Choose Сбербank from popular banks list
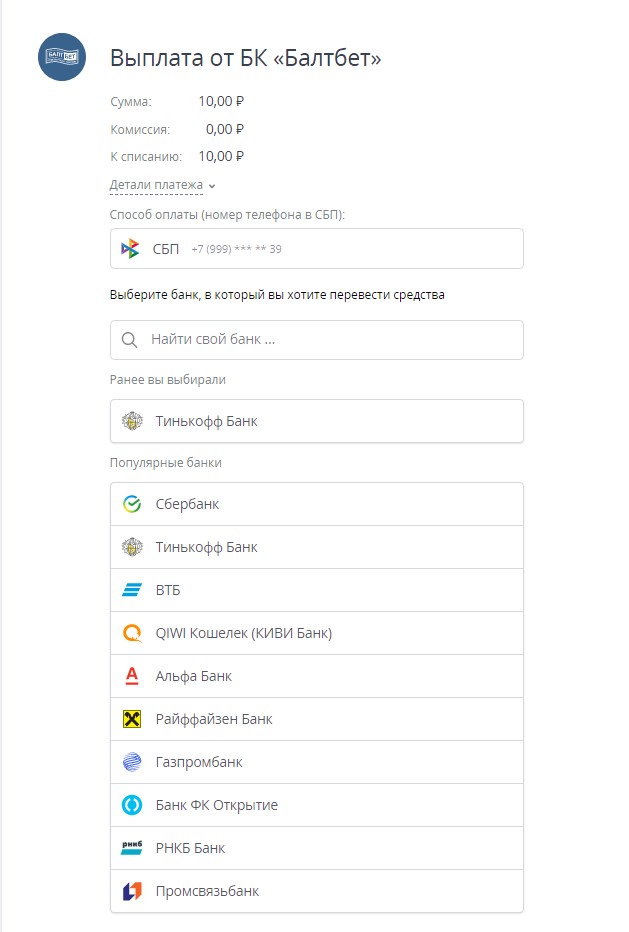Image resolution: width=629 pixels, height=932 pixels. coord(316,504)
